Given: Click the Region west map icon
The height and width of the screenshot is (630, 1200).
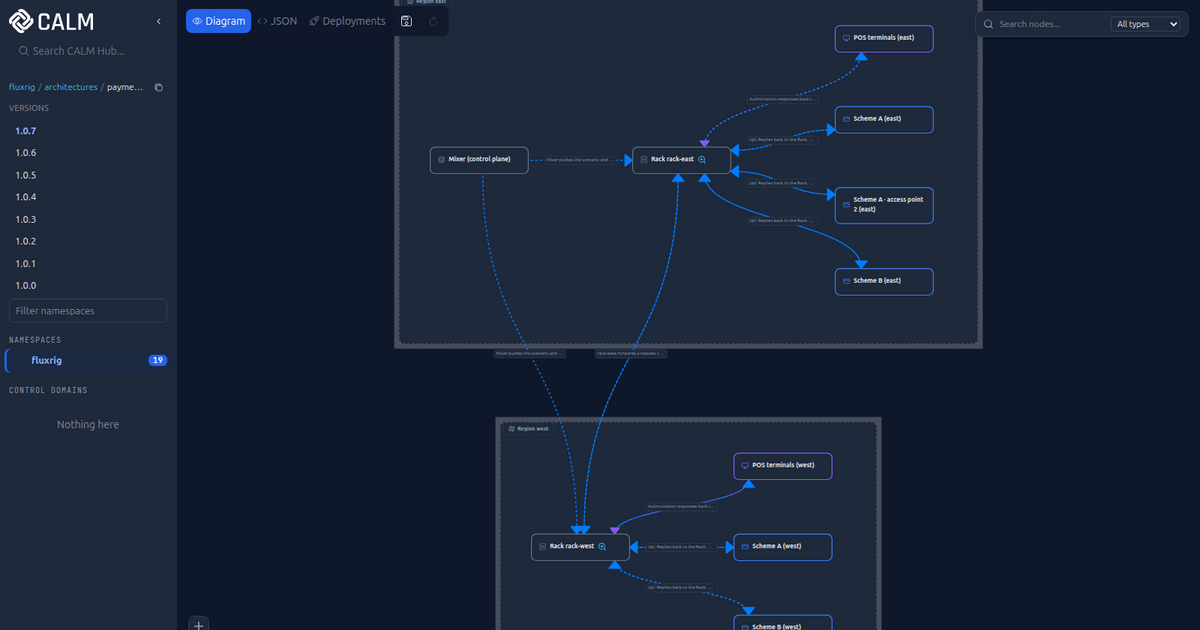Looking at the screenshot, I should (512, 428).
